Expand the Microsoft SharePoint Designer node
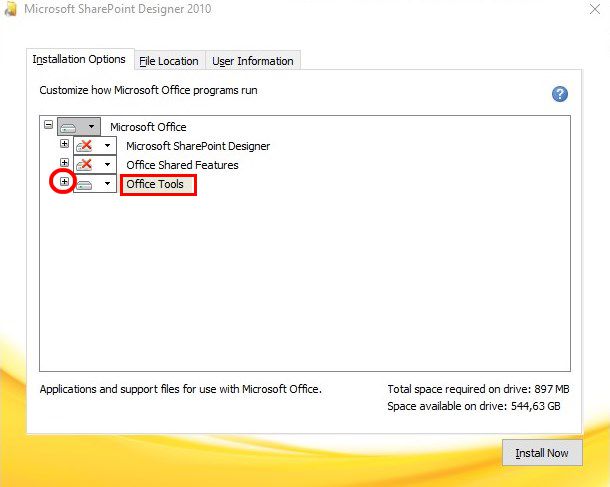The height and width of the screenshot is (487, 610). pos(64,144)
